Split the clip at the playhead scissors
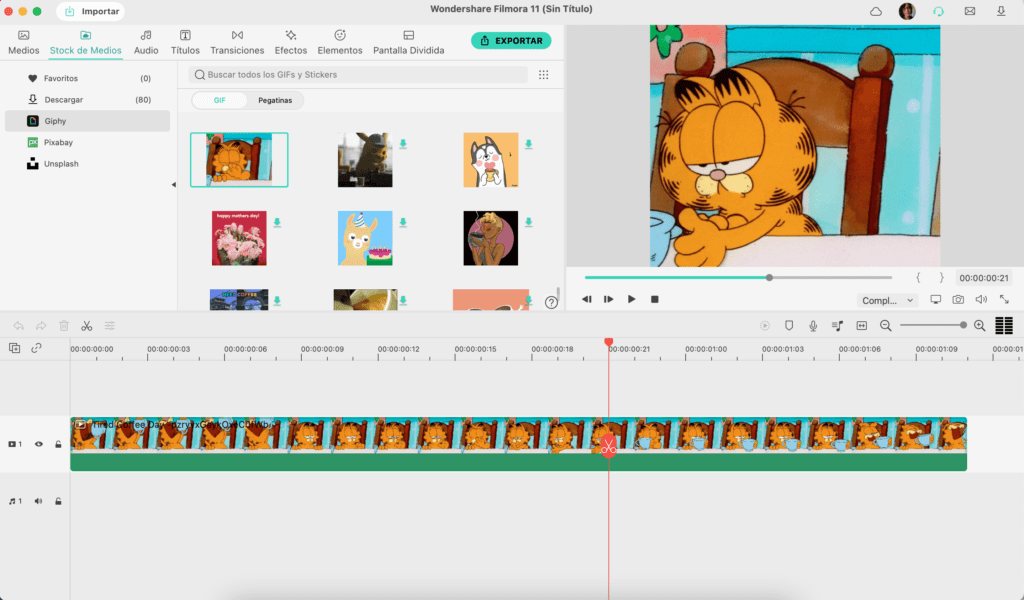Image resolution: width=1024 pixels, height=600 pixels. pyautogui.click(x=609, y=447)
